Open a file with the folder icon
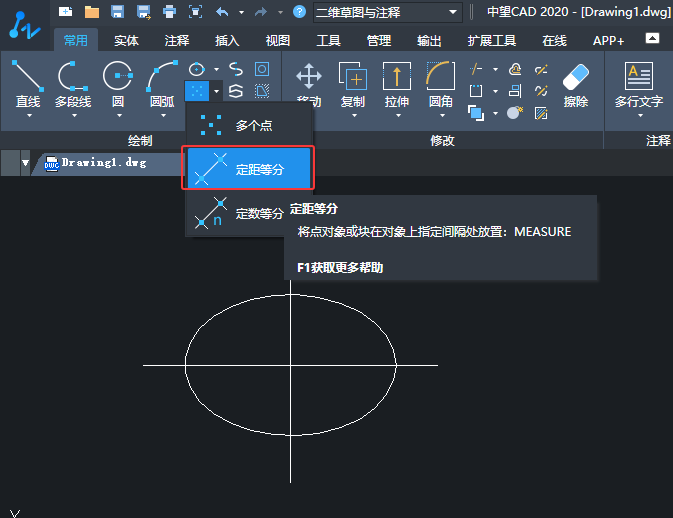 click(92, 12)
